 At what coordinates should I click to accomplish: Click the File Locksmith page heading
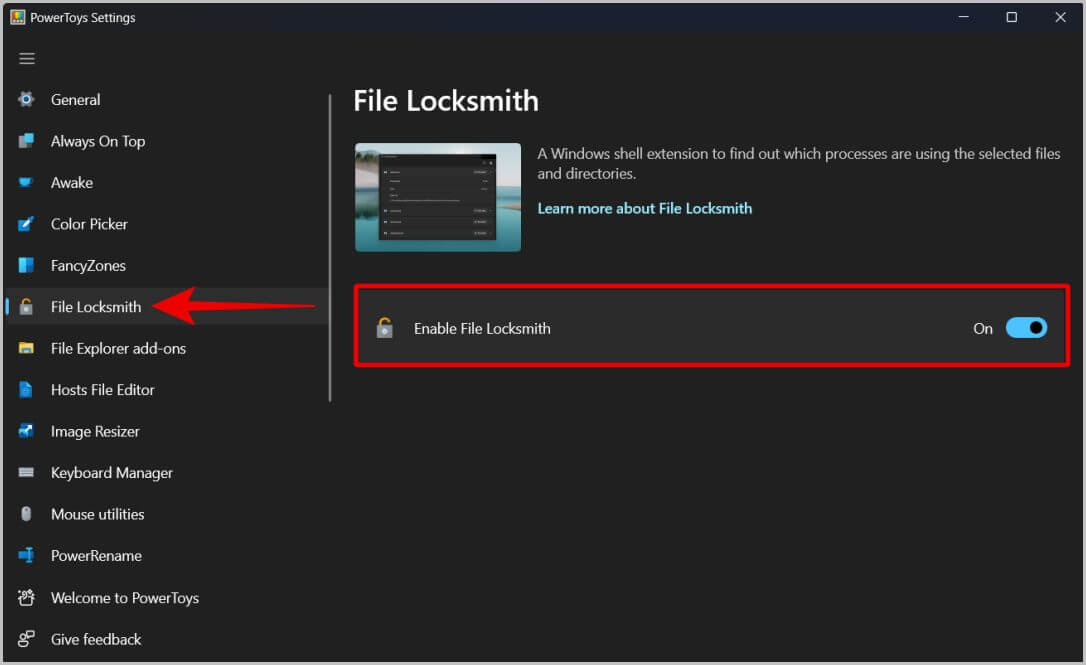point(446,101)
